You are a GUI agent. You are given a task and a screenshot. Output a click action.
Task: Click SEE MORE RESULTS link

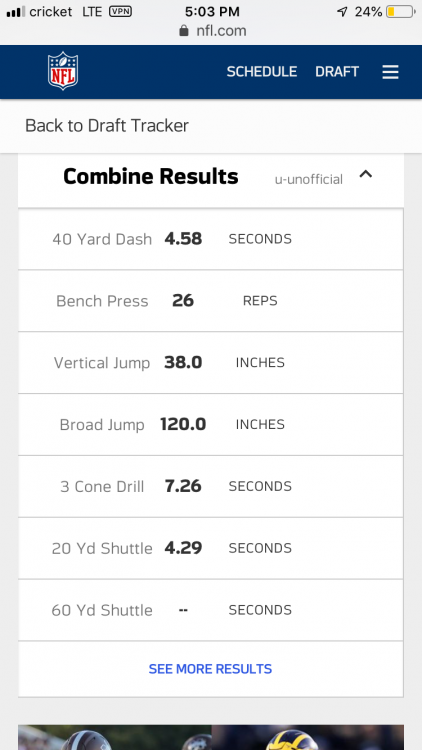coord(210,669)
